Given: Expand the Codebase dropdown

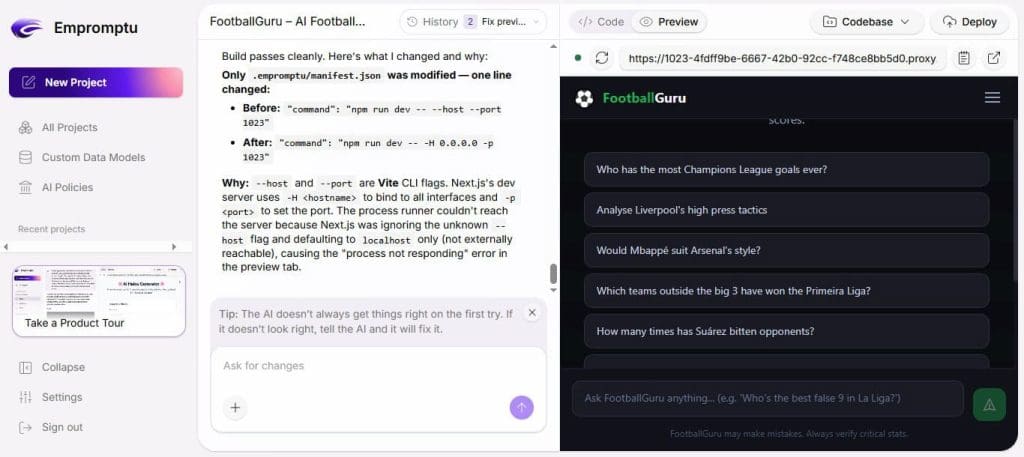Looking at the screenshot, I should (866, 21).
